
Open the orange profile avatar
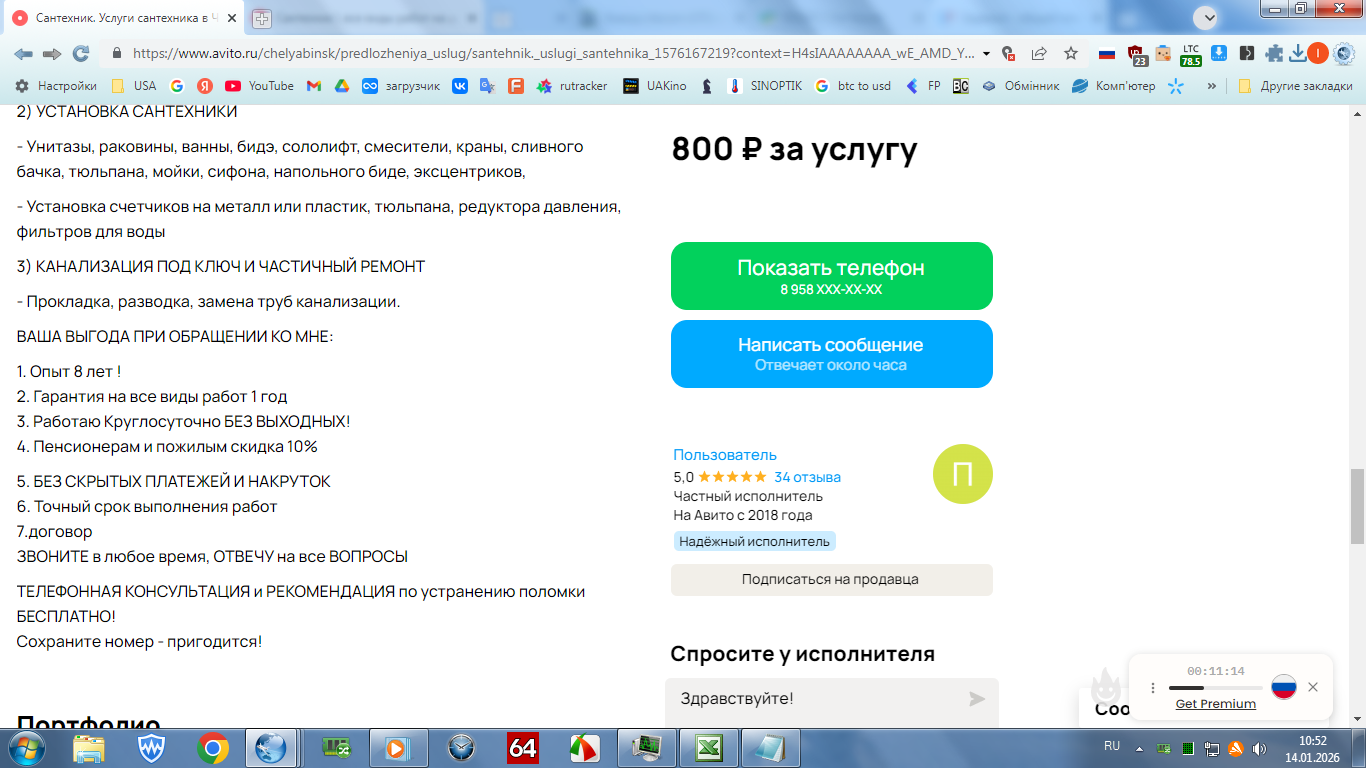[x=1318, y=54]
